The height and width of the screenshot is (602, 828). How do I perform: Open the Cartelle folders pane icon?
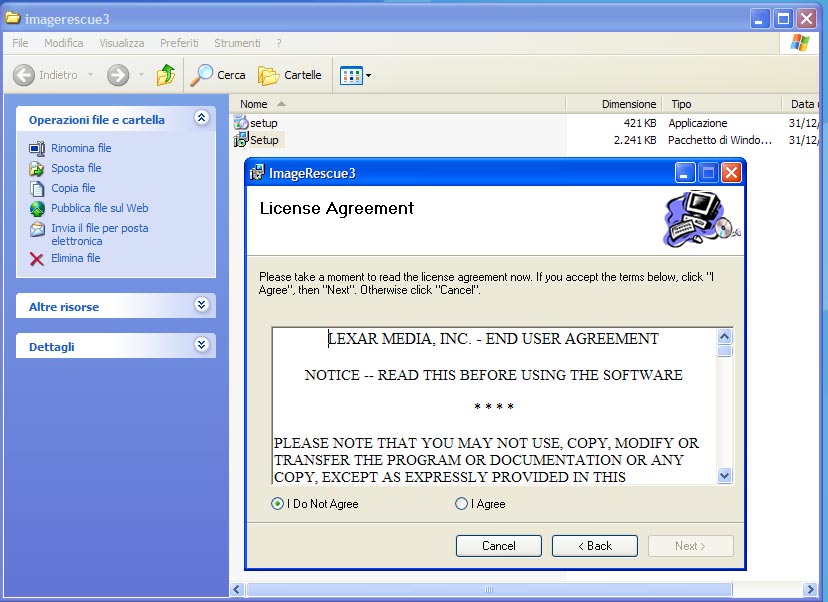coord(268,76)
